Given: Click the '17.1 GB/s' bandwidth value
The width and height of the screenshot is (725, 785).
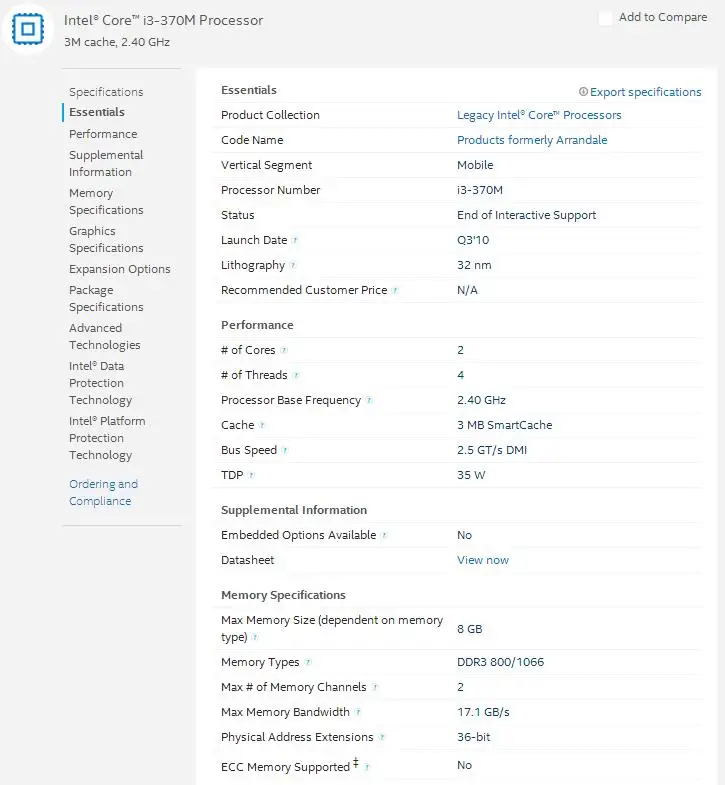Looking at the screenshot, I should point(483,712).
